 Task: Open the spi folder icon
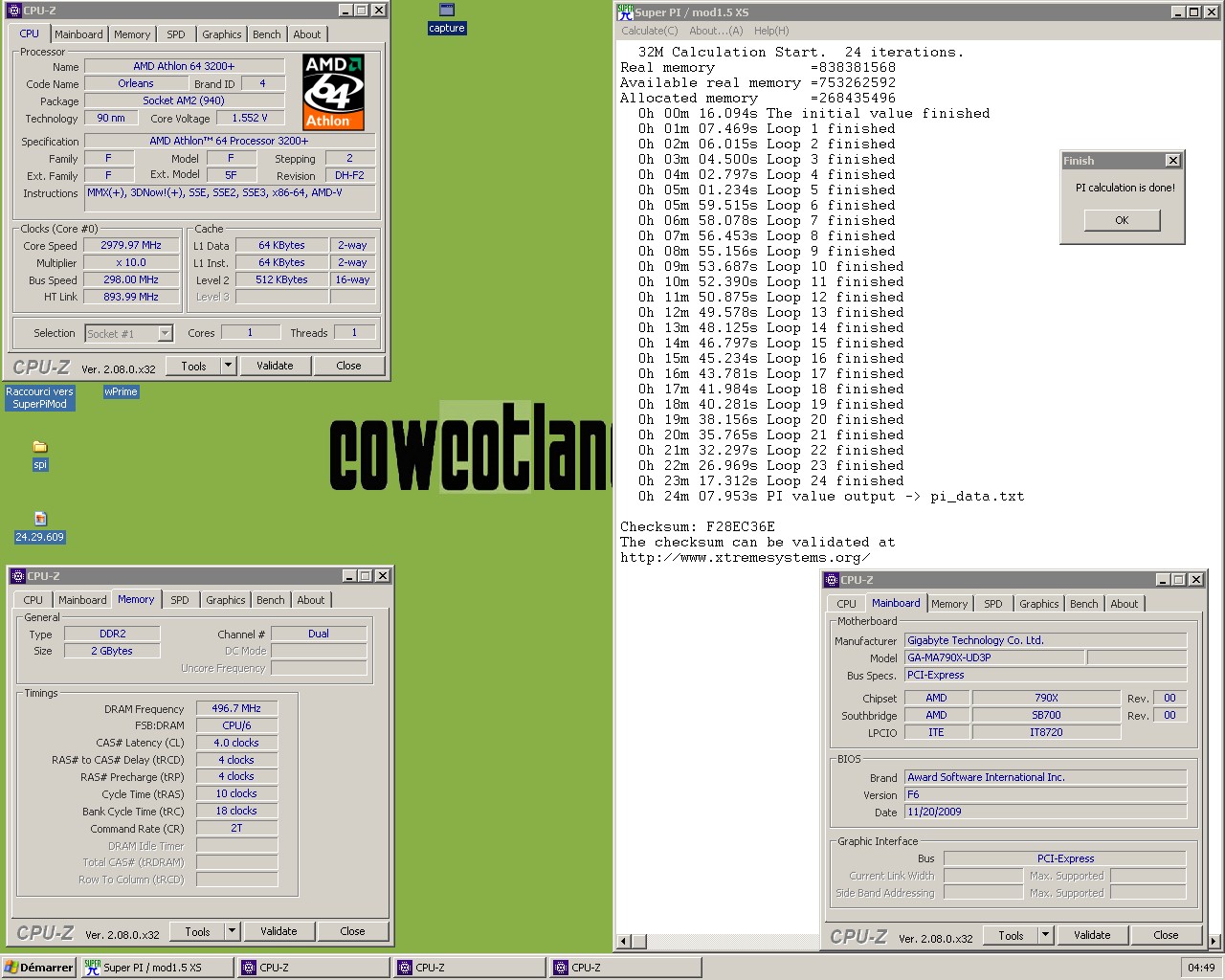pyautogui.click(x=40, y=456)
